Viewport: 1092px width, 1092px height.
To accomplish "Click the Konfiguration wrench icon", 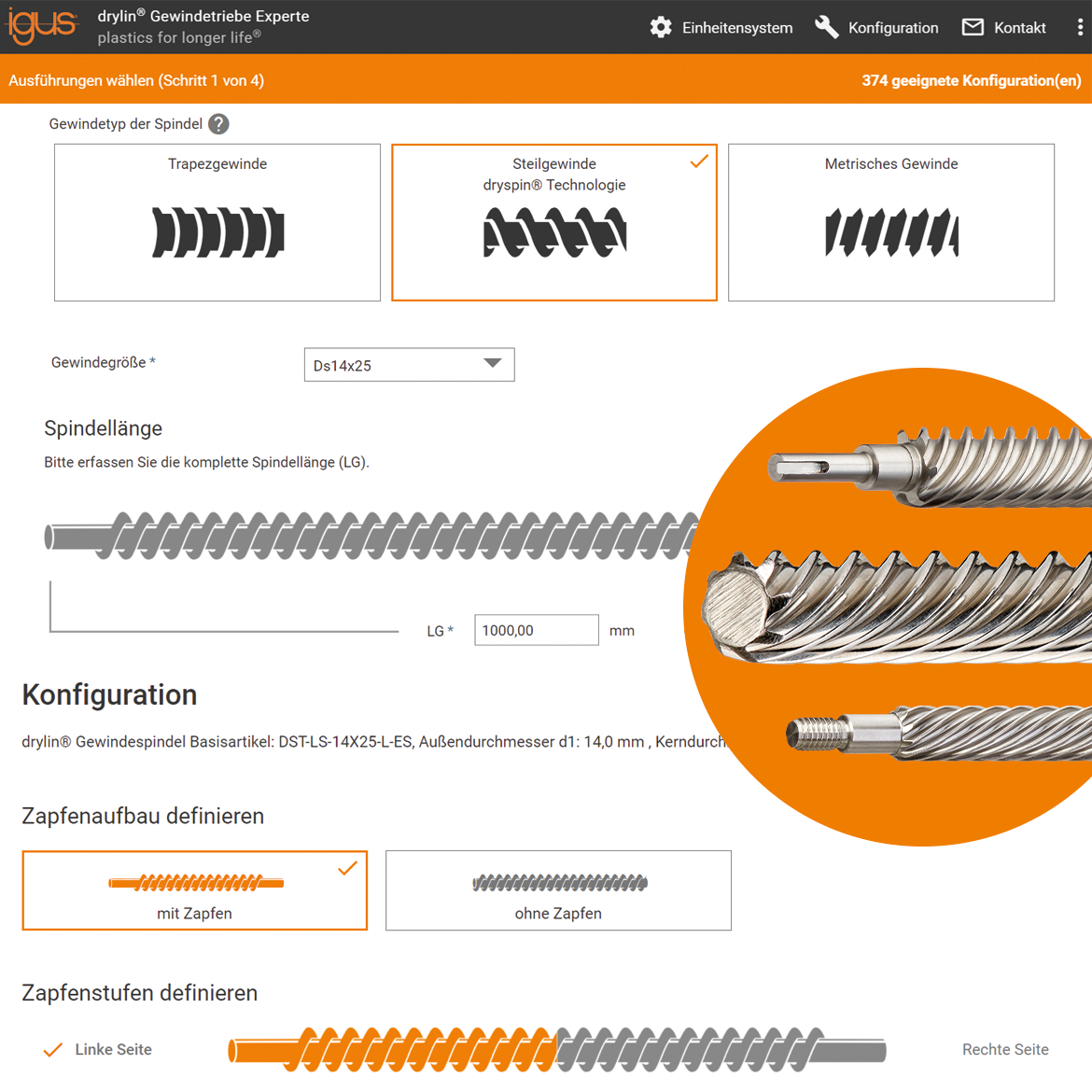I will 826,27.
